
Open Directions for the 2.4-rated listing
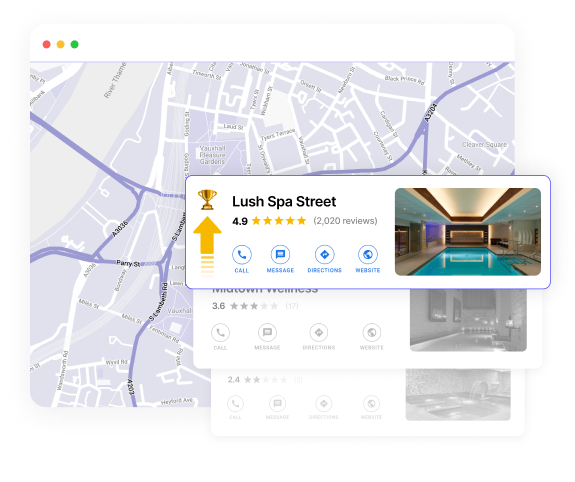coord(324,404)
